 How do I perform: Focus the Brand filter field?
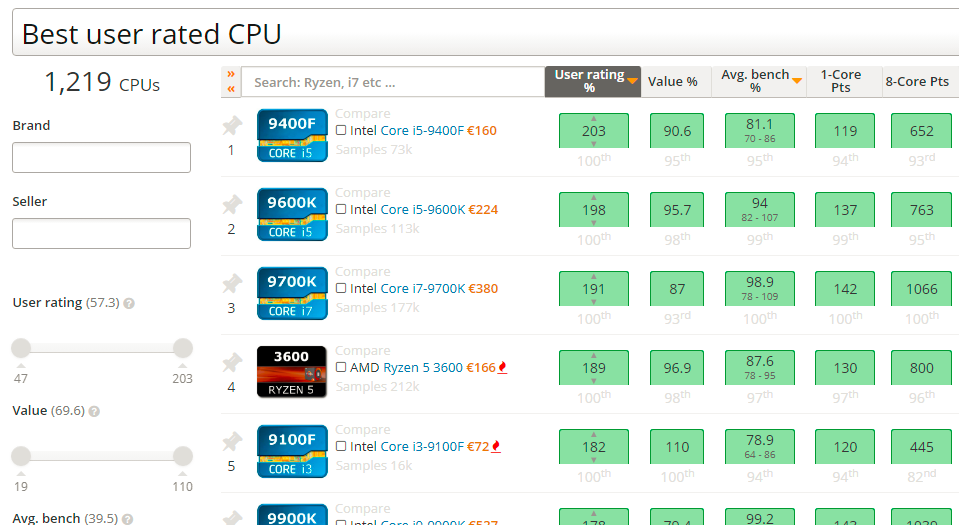pyautogui.click(x=102, y=157)
